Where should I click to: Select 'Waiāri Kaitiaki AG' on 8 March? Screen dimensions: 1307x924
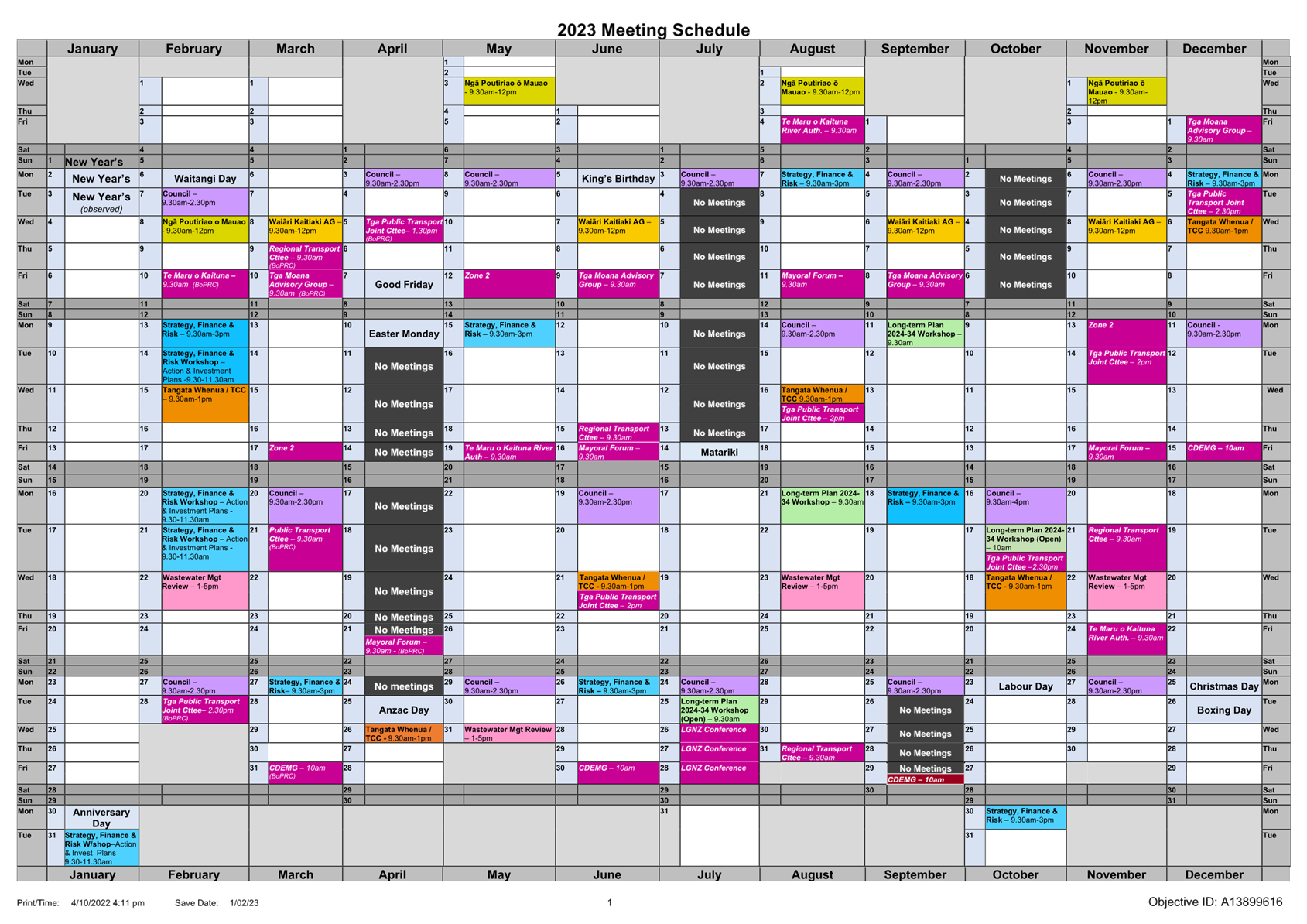point(305,230)
